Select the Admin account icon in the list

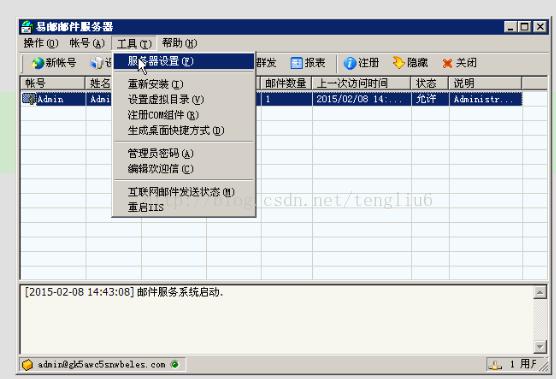click(29, 99)
